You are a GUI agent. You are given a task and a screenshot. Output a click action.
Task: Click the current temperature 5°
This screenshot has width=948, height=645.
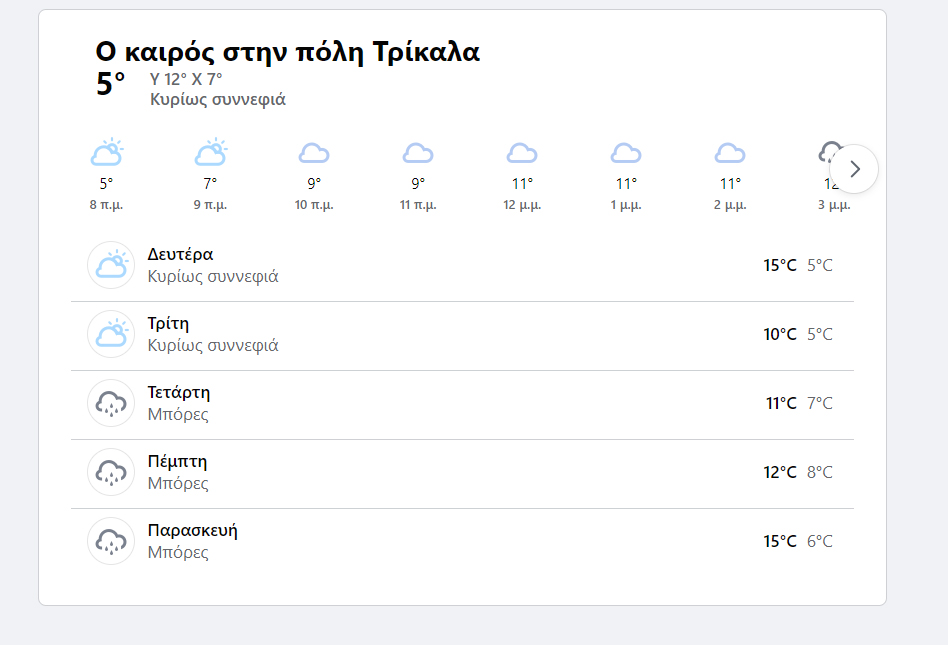click(111, 85)
